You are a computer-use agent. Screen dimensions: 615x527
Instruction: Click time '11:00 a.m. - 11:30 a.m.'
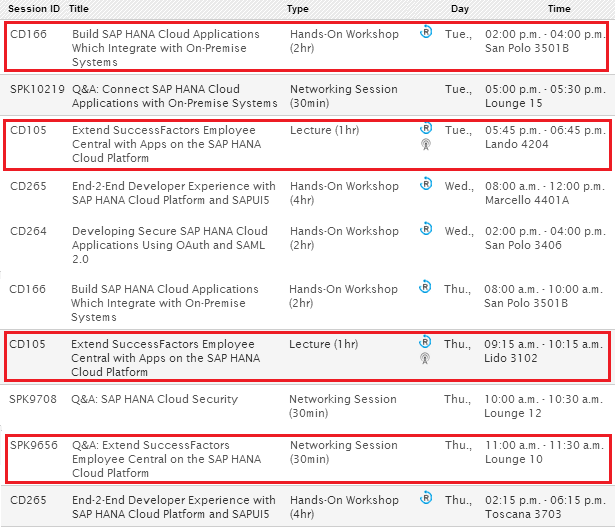click(x=545, y=445)
